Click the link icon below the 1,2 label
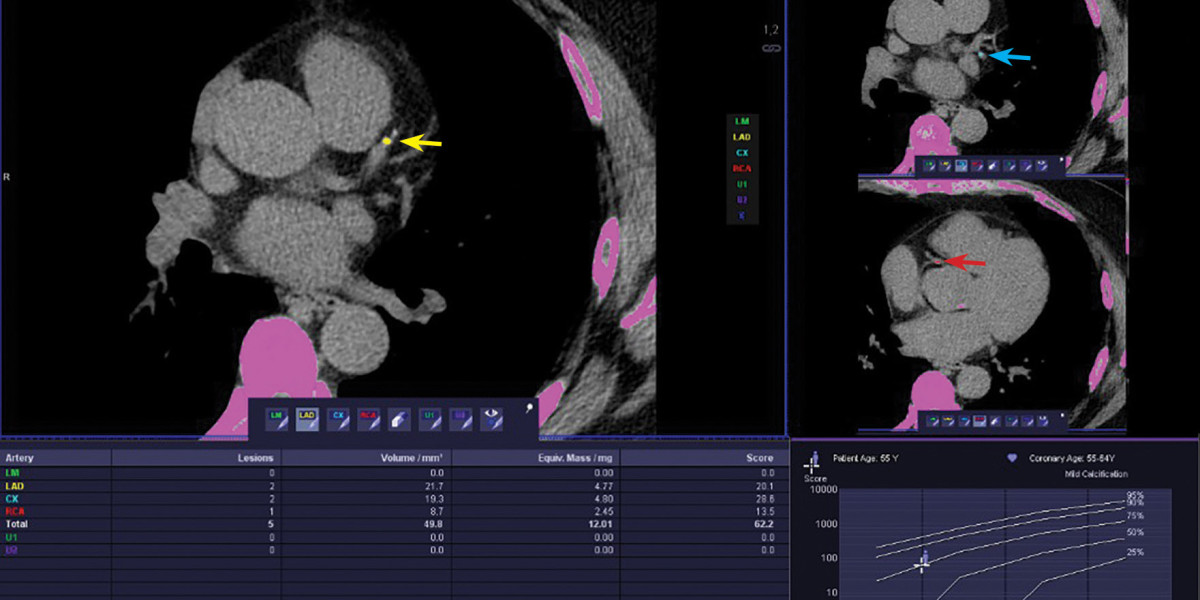This screenshot has height=600, width=1200. [x=770, y=47]
